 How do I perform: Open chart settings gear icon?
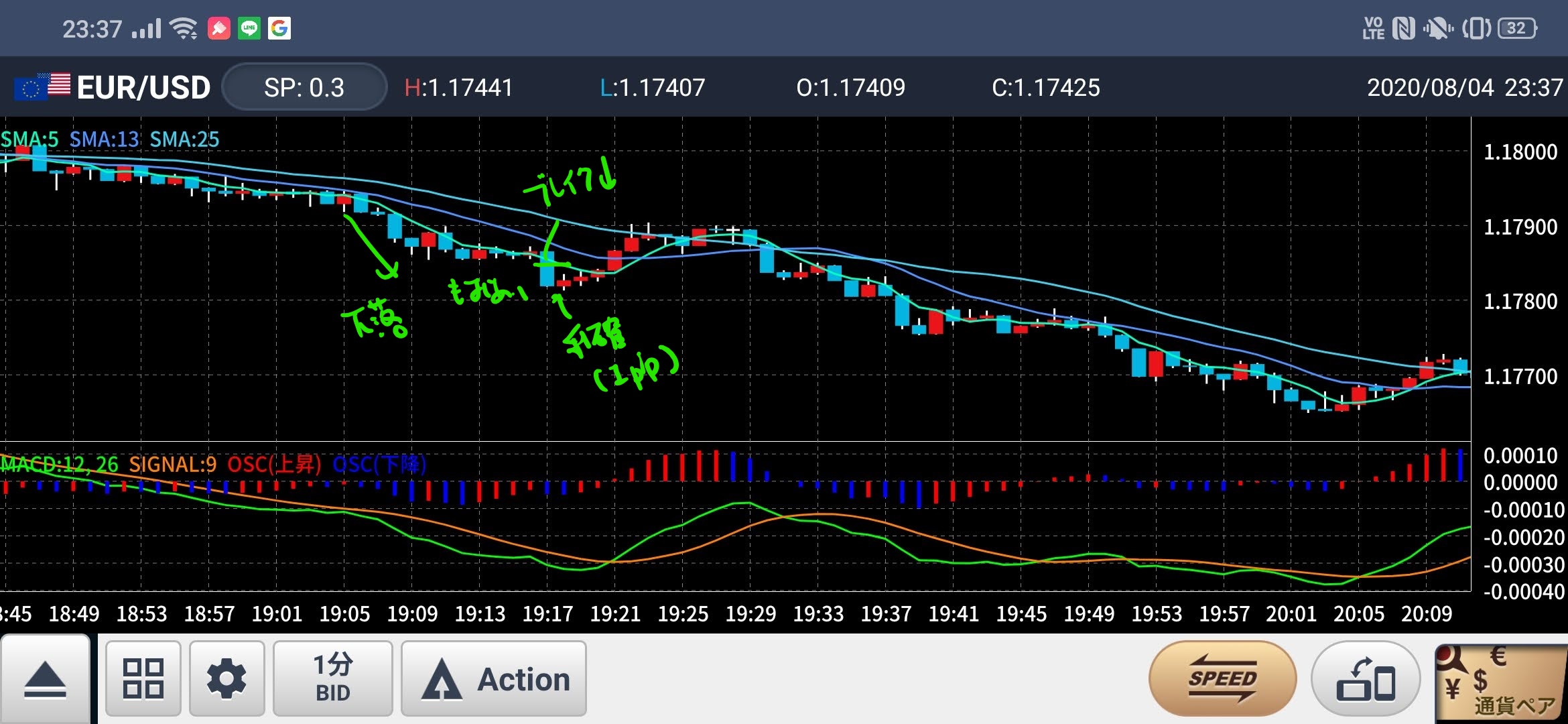[x=226, y=678]
